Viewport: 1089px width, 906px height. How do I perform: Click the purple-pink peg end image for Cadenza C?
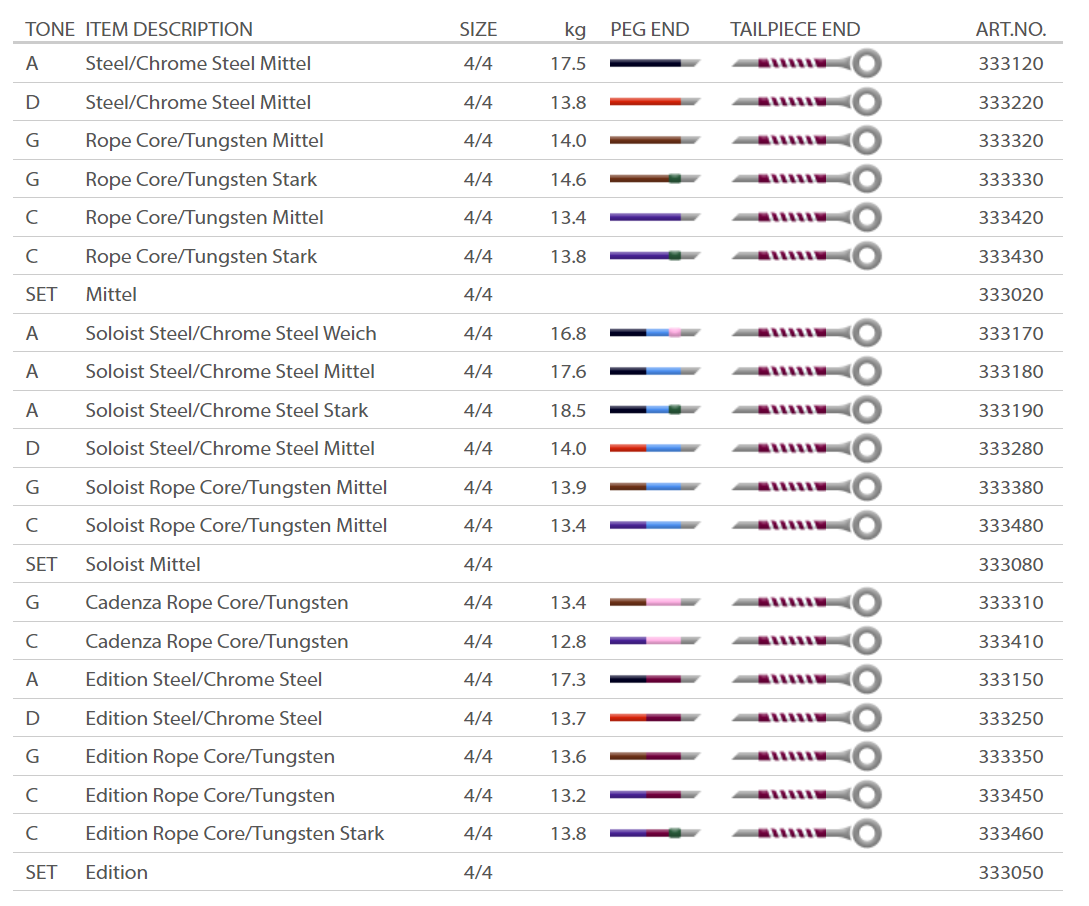(654, 641)
